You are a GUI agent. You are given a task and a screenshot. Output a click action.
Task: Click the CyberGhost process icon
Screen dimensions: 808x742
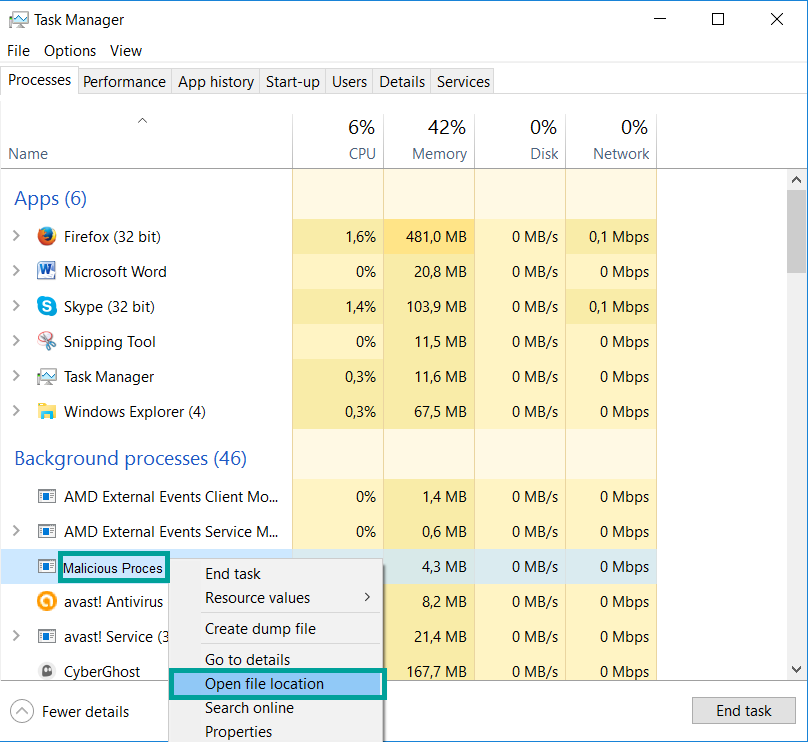point(46,672)
